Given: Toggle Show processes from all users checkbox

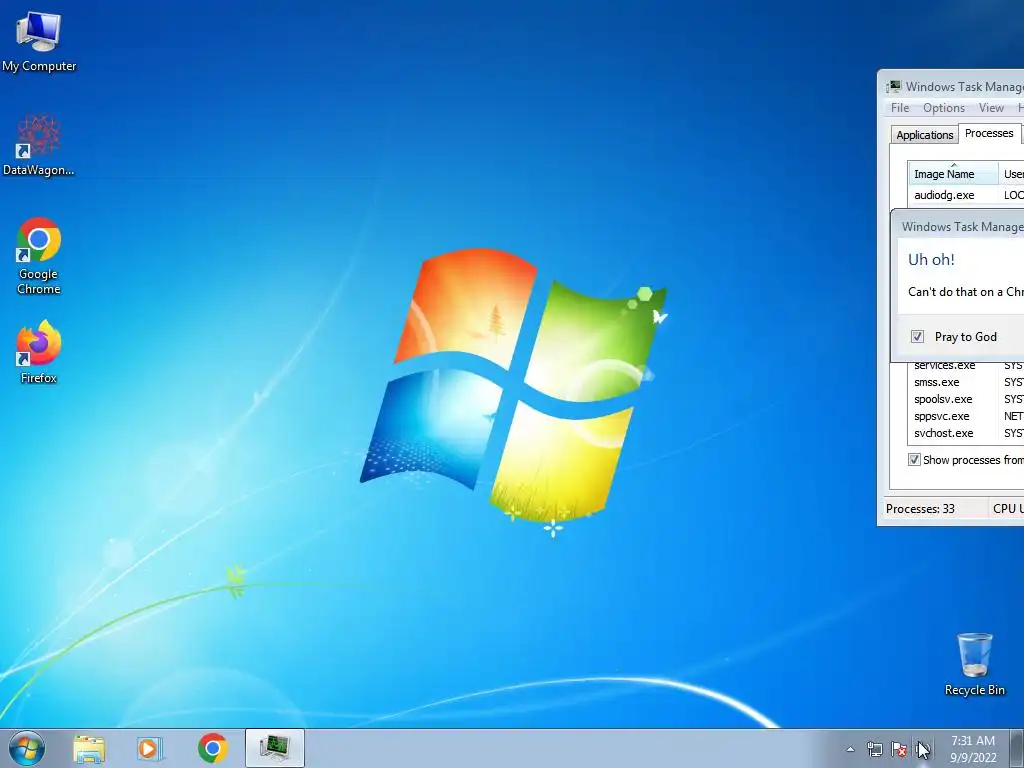Looking at the screenshot, I should click(x=914, y=460).
